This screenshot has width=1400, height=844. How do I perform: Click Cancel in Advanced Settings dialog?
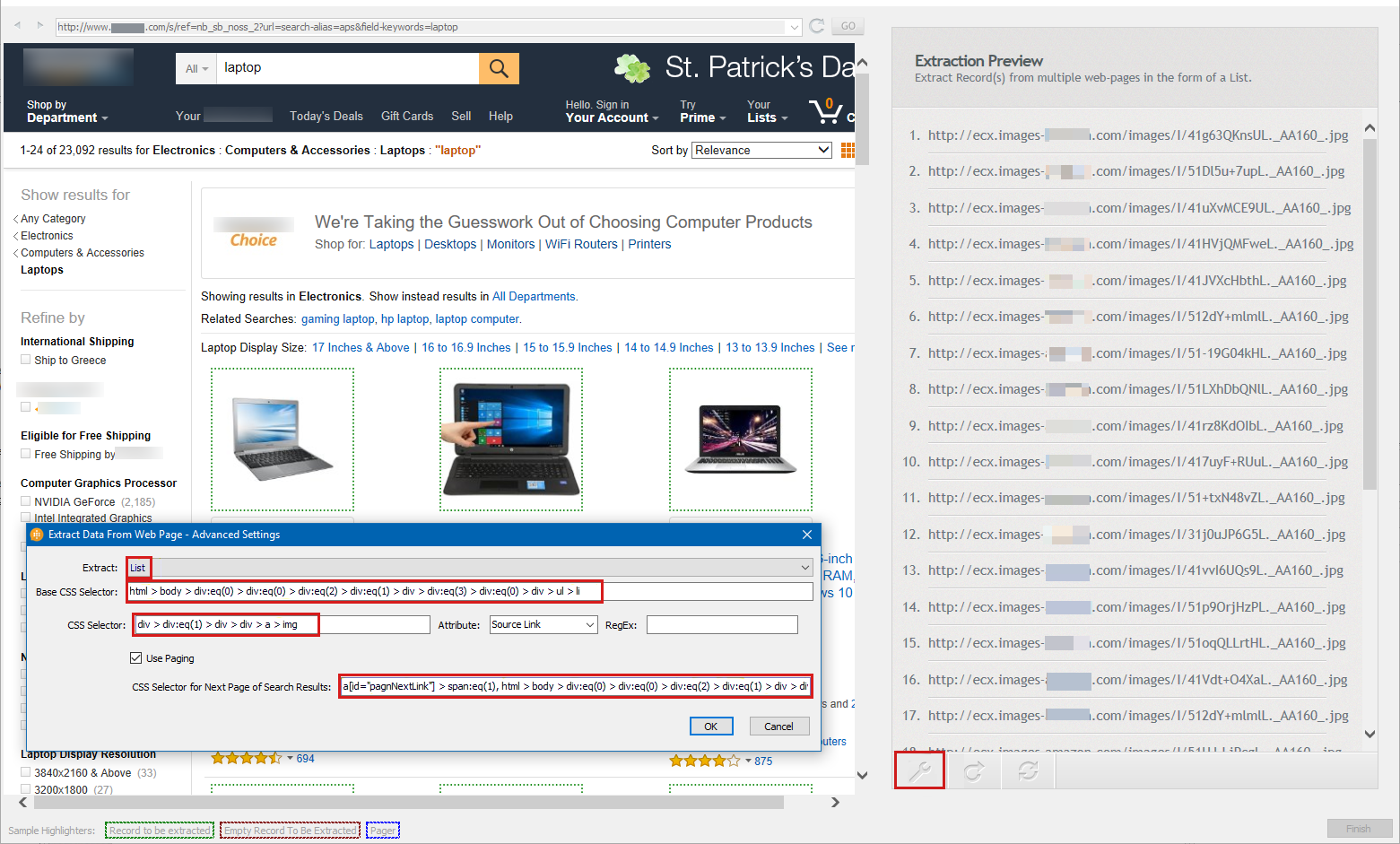pyautogui.click(x=778, y=727)
